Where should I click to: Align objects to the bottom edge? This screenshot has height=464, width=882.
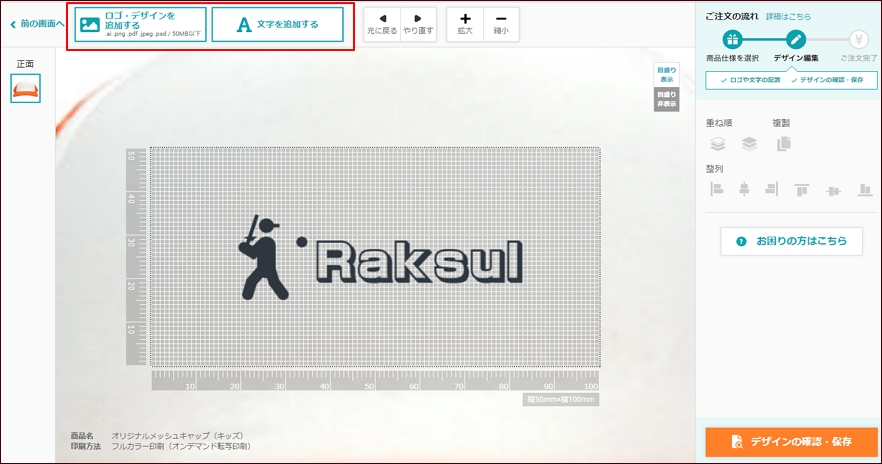click(x=865, y=190)
